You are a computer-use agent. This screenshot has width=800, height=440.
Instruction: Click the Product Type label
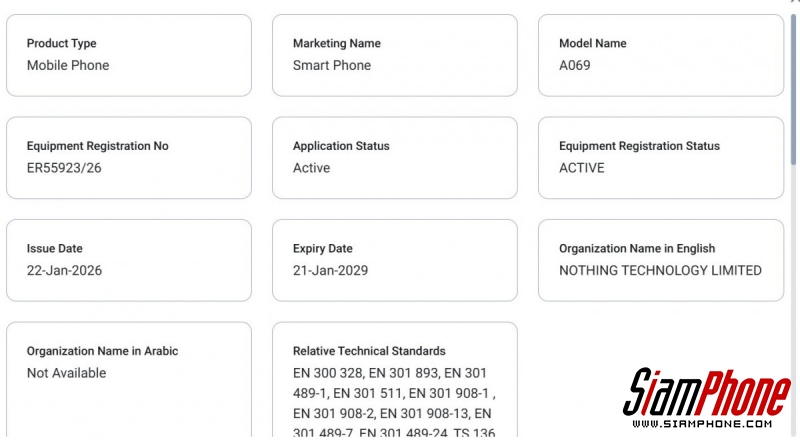pos(61,44)
